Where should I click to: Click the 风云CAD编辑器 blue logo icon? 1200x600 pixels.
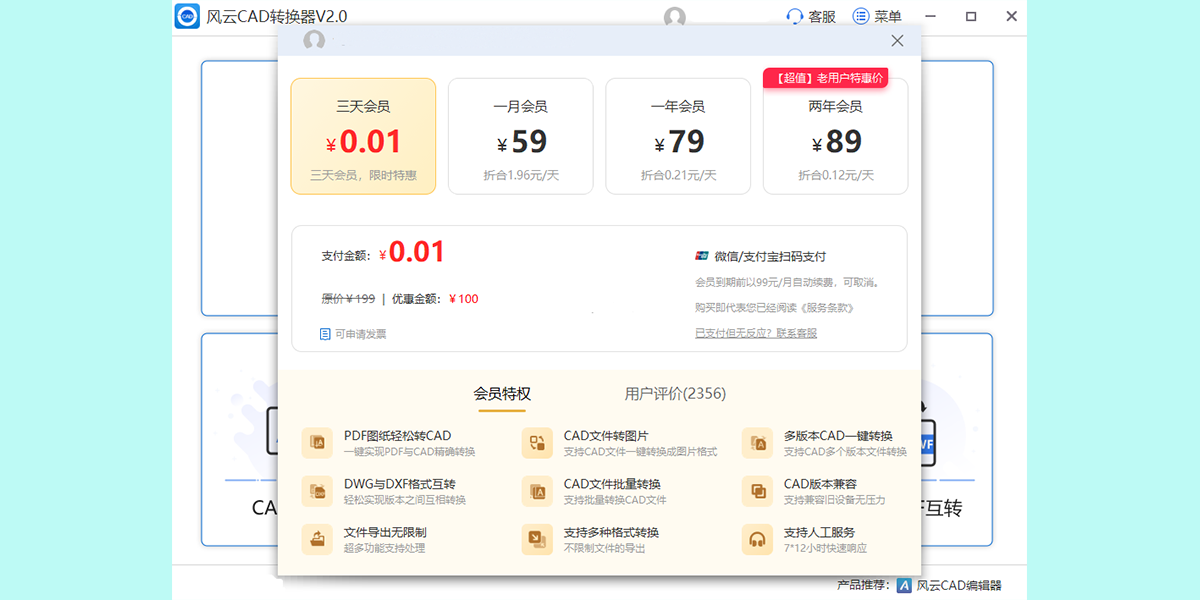point(904,586)
